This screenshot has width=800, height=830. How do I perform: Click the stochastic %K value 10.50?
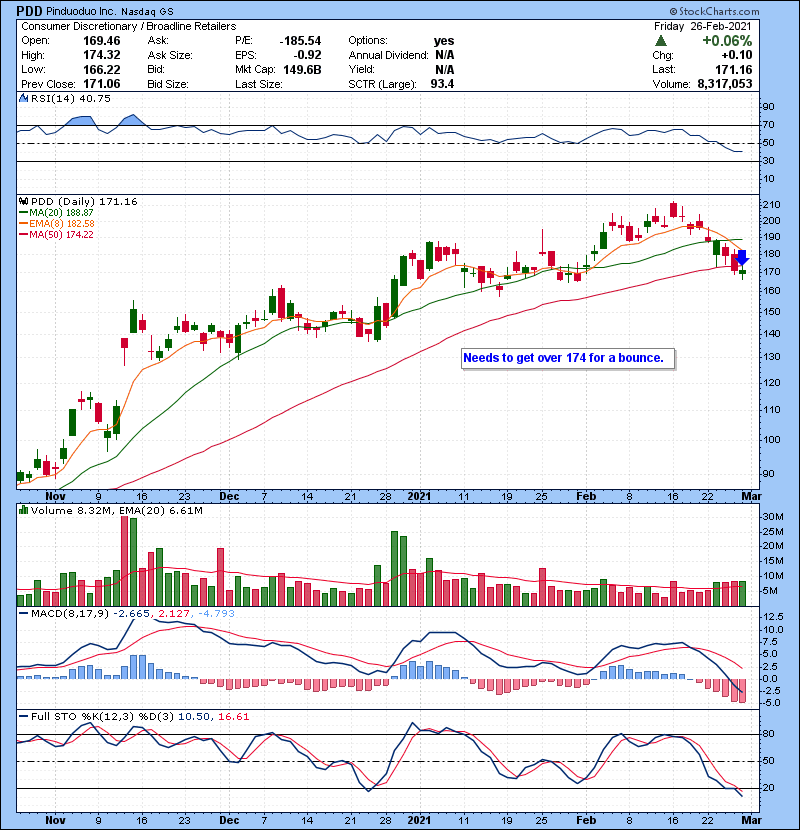coord(194,717)
